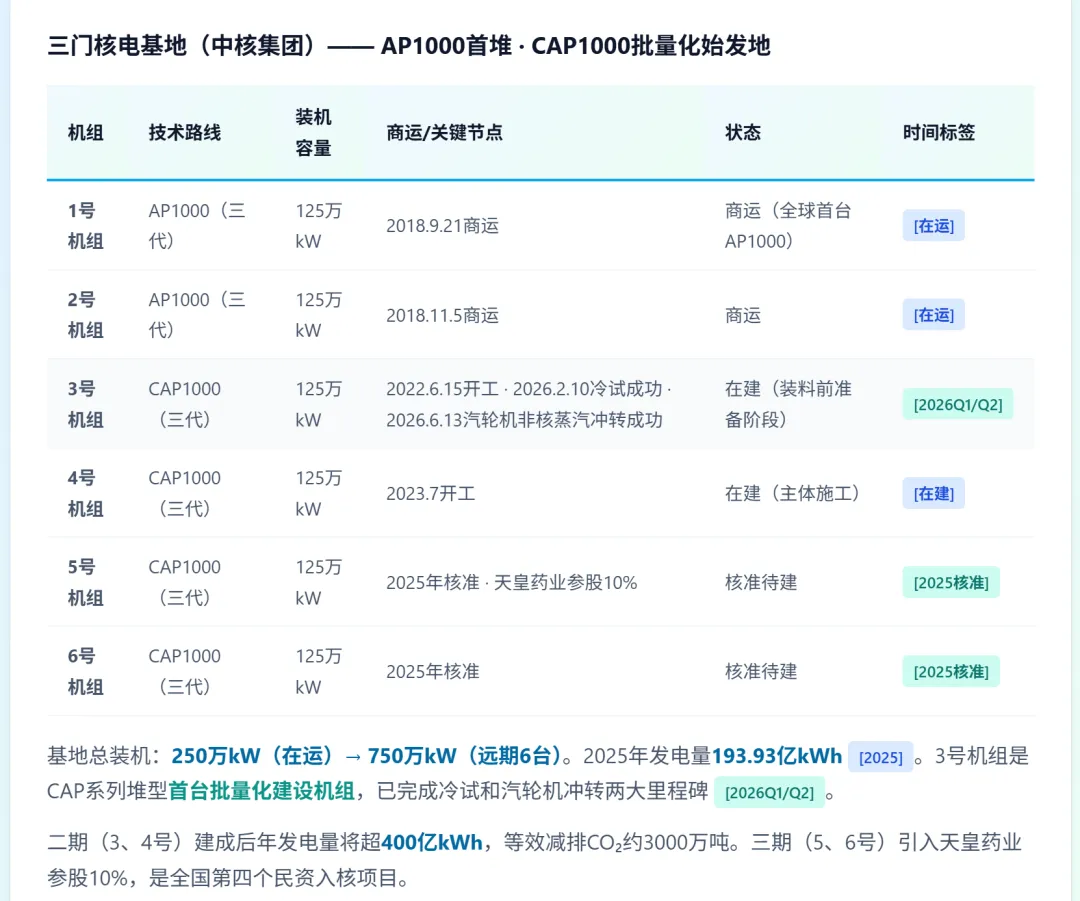Click the [在运] tag for 1号机组
Screen dimensions: 1080x901
tap(933, 226)
